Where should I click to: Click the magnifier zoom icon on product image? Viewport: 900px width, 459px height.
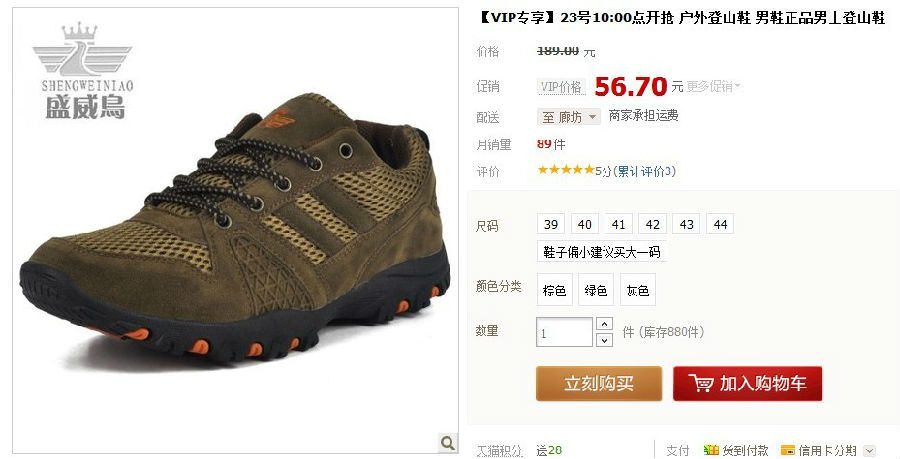[x=448, y=442]
